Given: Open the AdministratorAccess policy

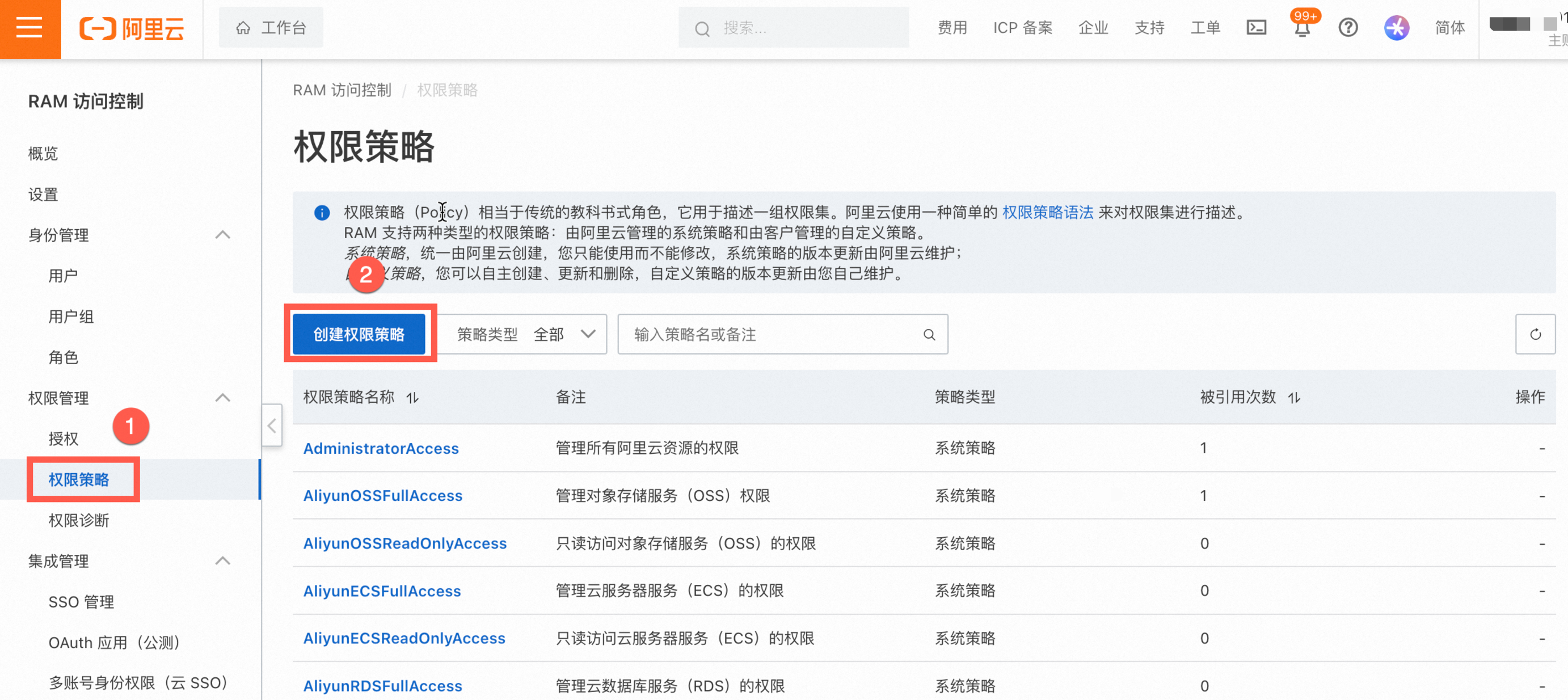Looking at the screenshot, I should point(381,449).
